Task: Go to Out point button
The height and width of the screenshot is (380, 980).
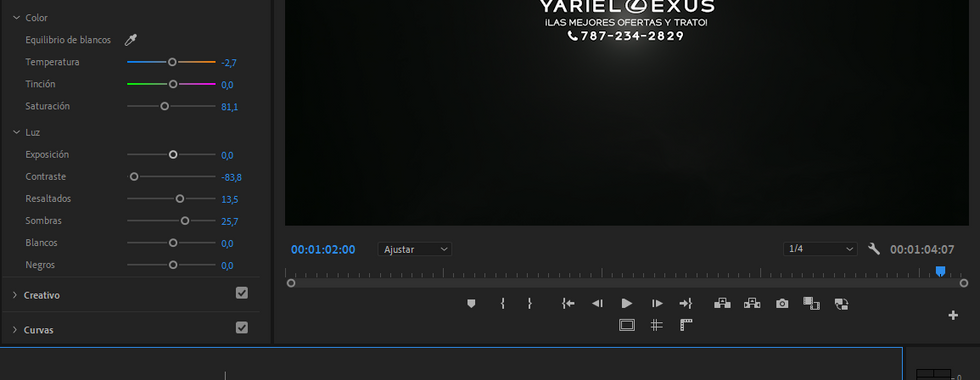Action: click(686, 304)
